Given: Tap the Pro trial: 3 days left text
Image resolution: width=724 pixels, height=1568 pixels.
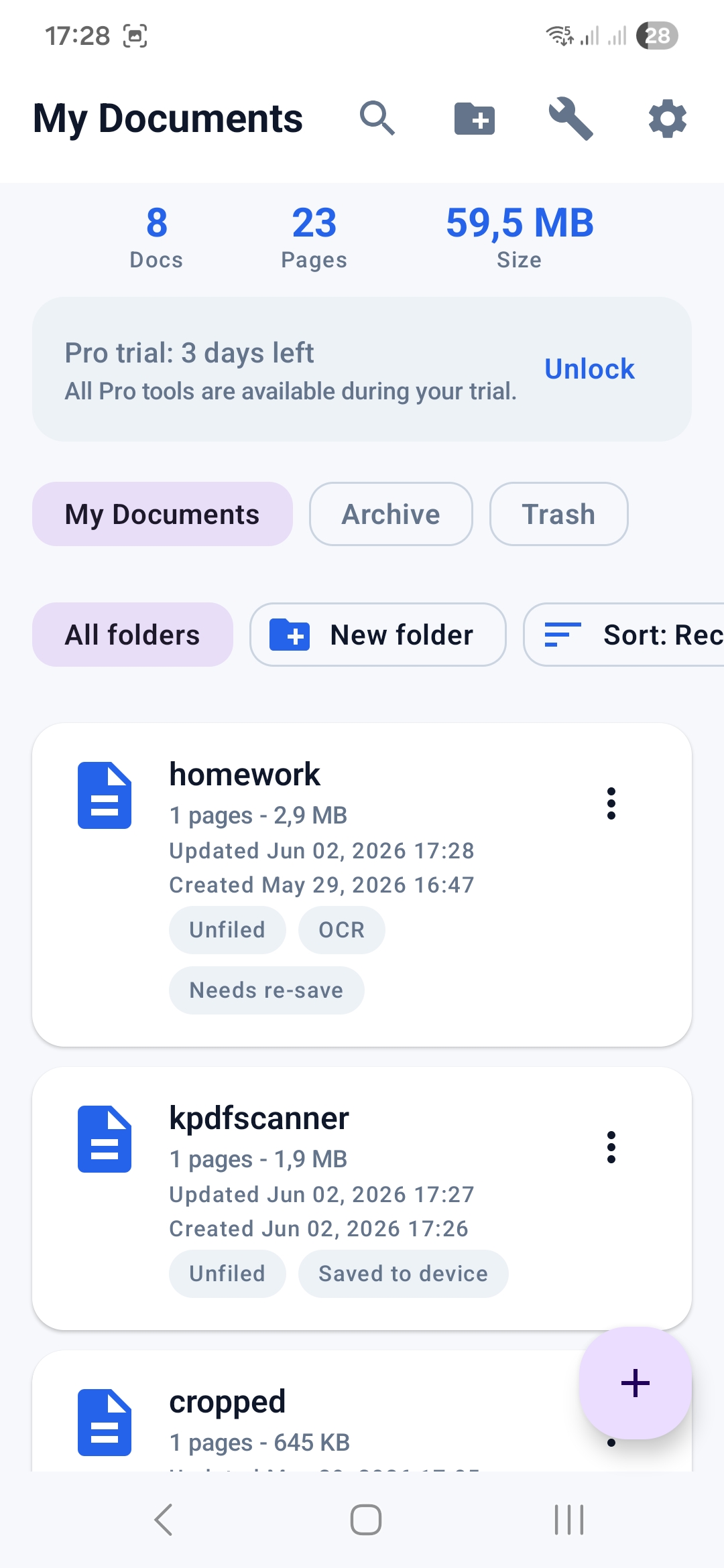Looking at the screenshot, I should [189, 352].
